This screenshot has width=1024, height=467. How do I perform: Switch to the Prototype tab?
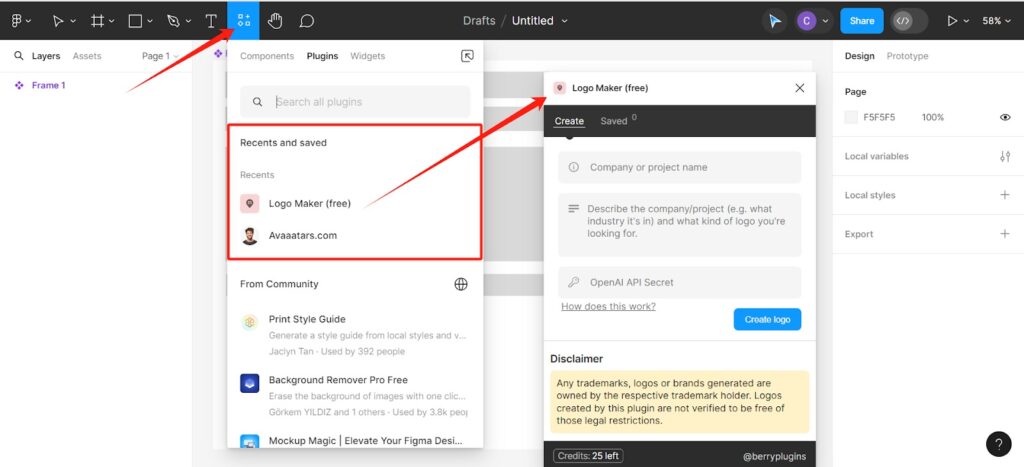(907, 56)
